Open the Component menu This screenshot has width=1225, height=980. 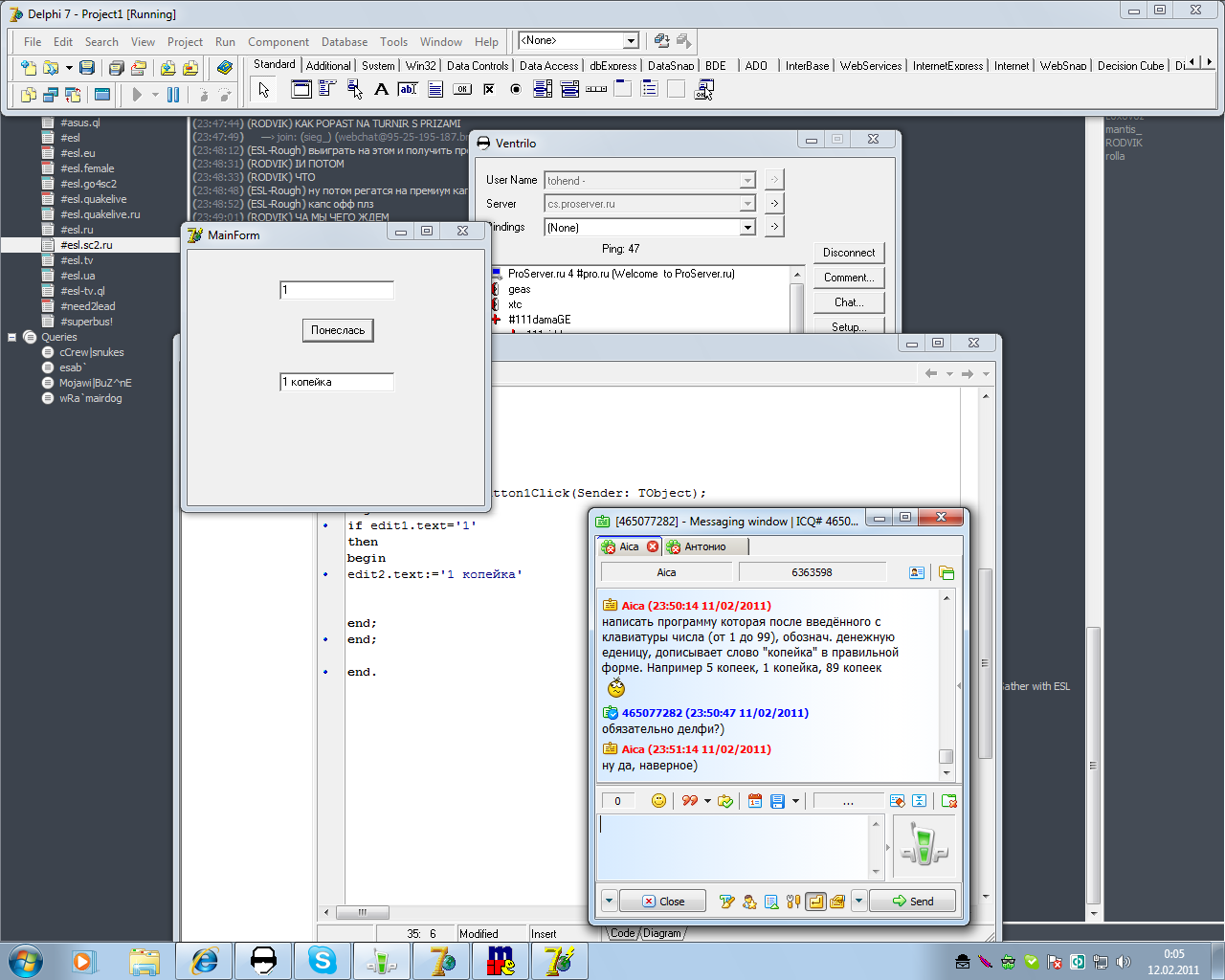278,42
